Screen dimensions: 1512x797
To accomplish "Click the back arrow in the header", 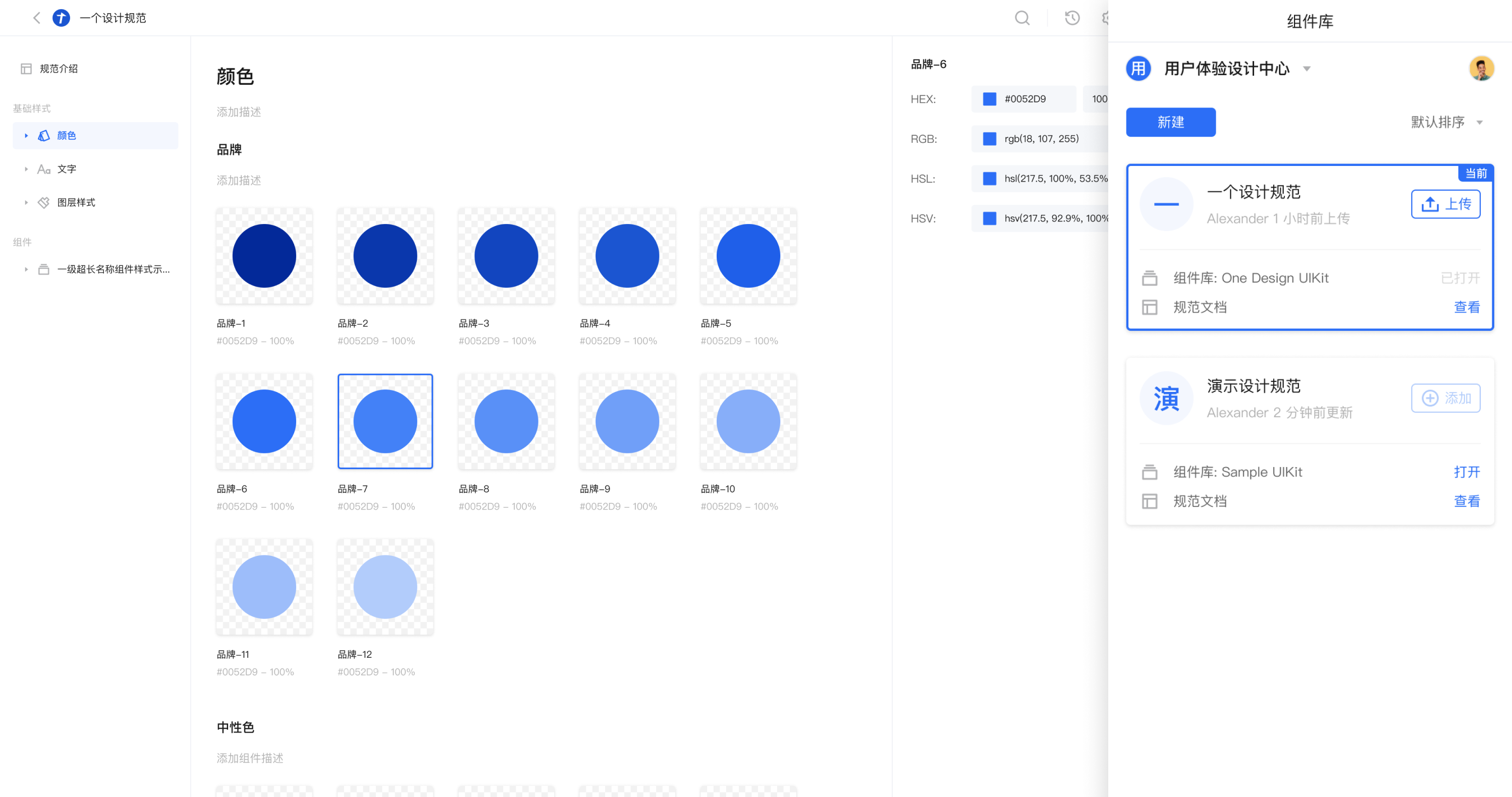I will coord(36,18).
